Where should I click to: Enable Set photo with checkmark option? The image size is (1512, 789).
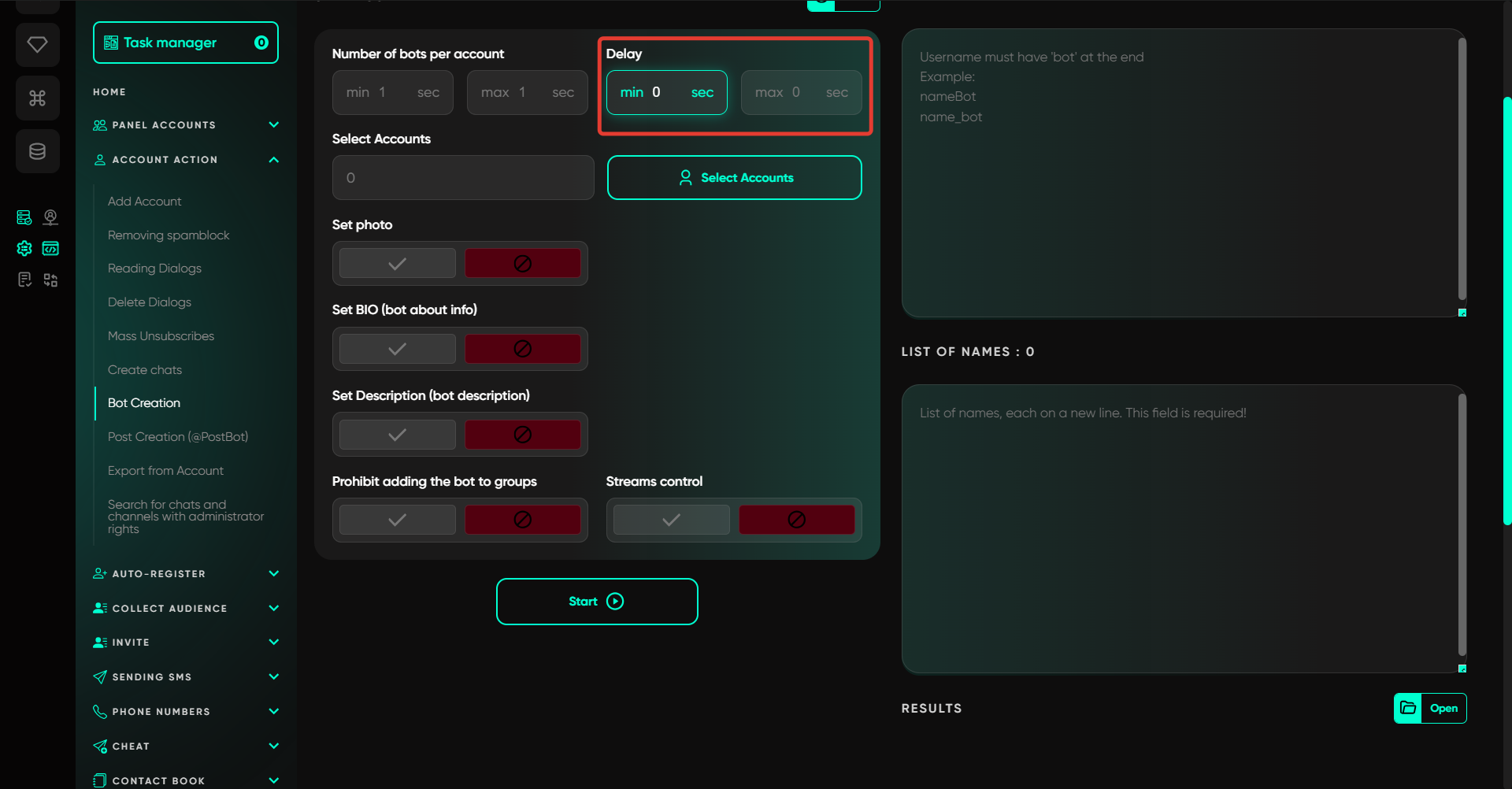pos(398,264)
